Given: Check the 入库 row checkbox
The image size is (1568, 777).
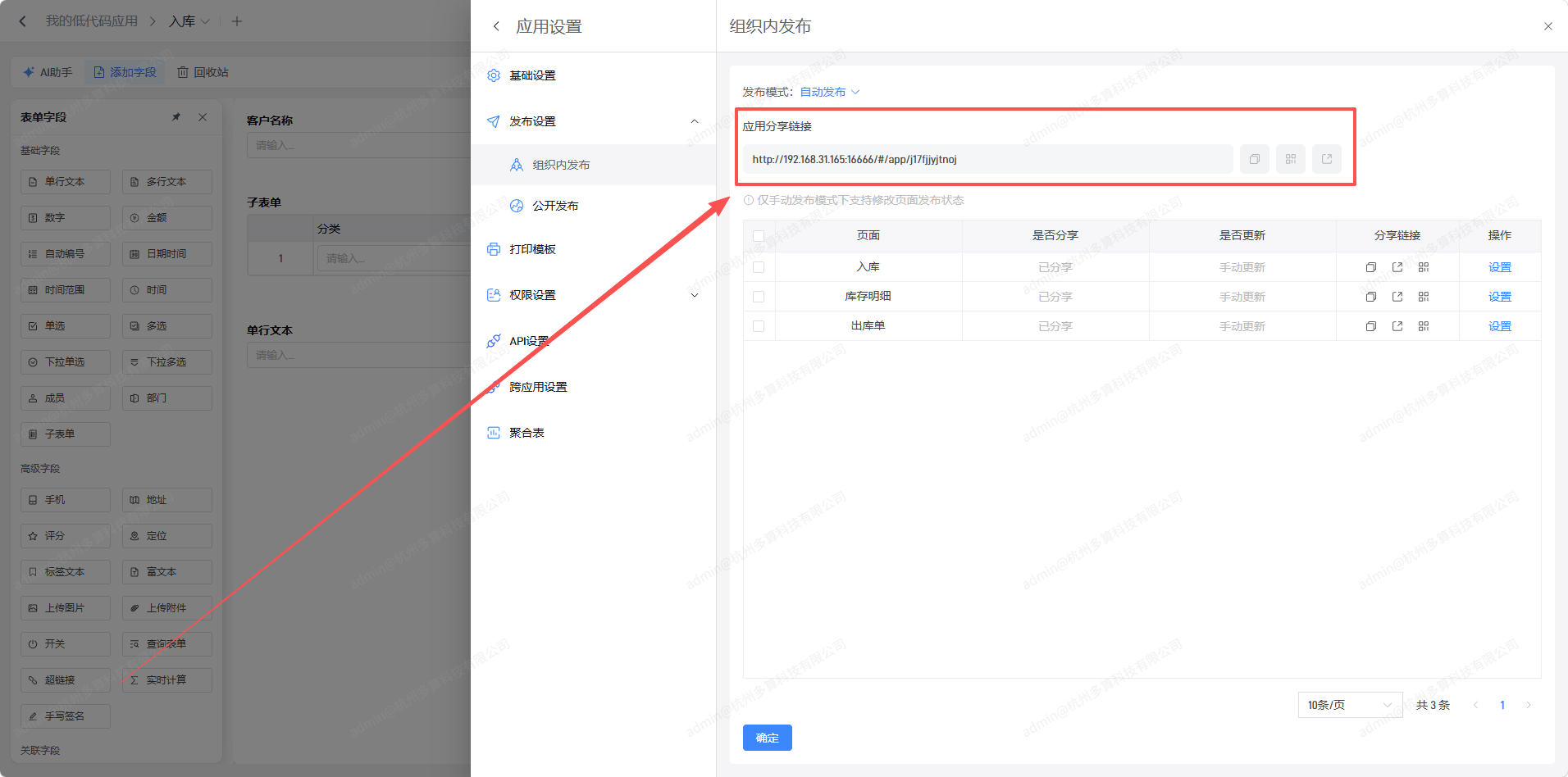Looking at the screenshot, I should coord(759,267).
